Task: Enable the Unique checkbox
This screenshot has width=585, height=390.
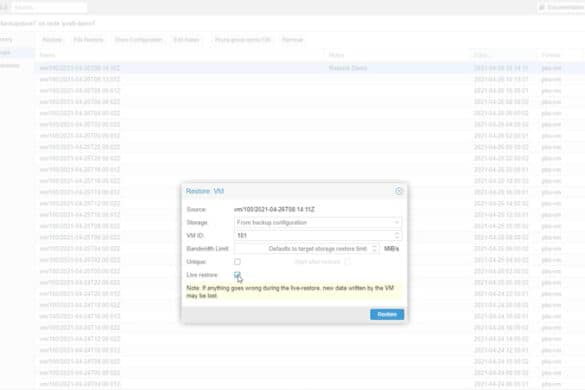Action: [237, 262]
